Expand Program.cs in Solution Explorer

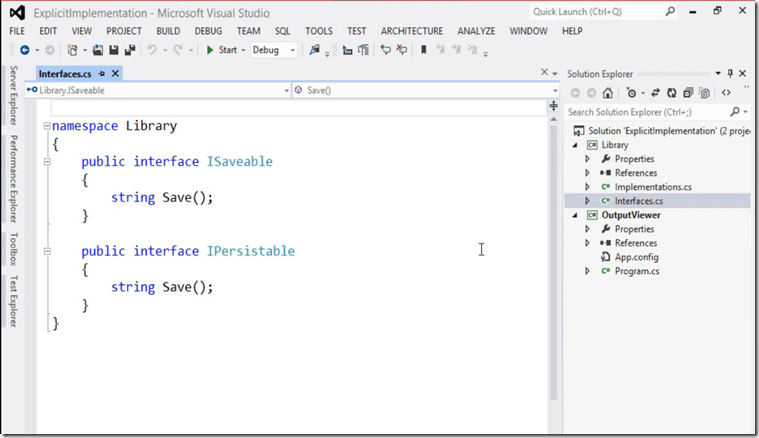pos(587,271)
